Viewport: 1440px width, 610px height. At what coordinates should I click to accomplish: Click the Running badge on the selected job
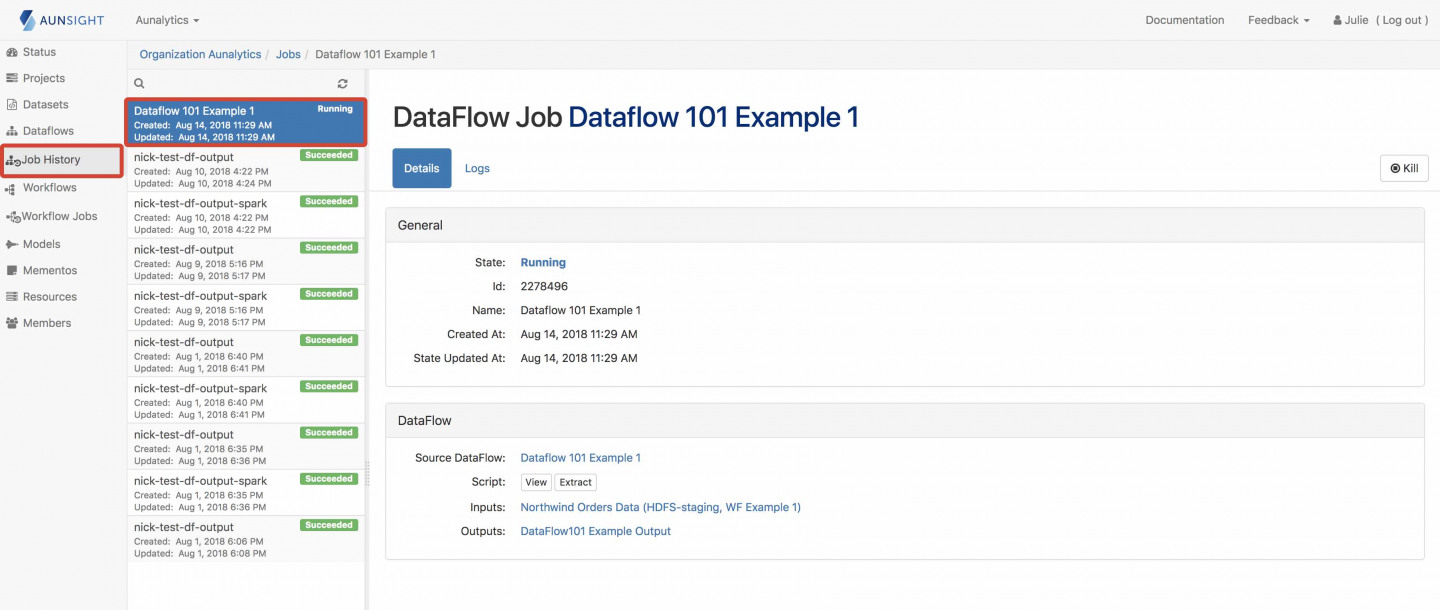[335, 109]
